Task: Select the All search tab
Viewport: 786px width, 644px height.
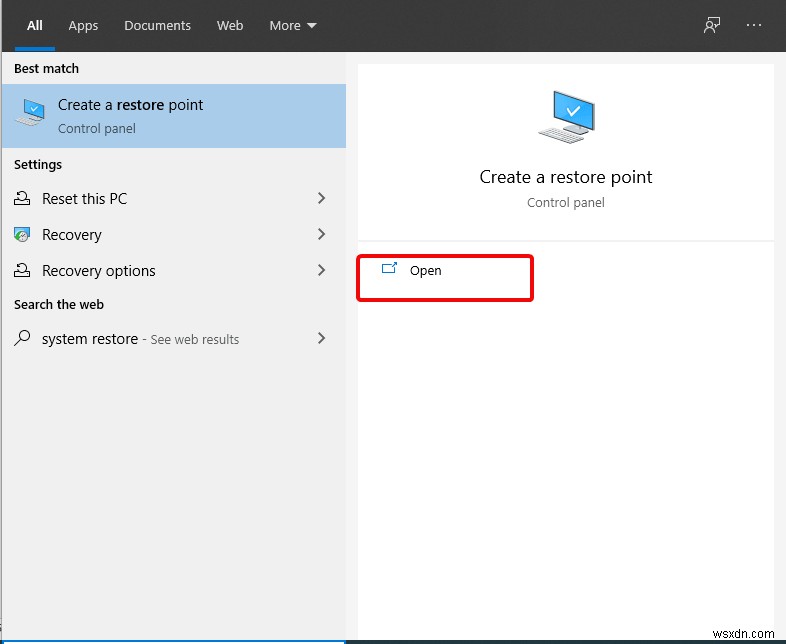Action: [35, 26]
